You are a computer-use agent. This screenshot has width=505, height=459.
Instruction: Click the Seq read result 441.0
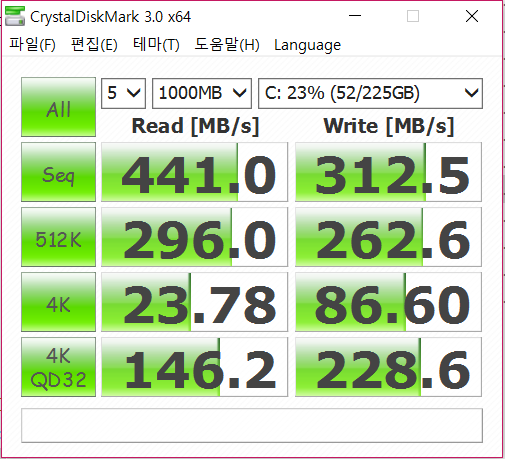tap(194, 172)
